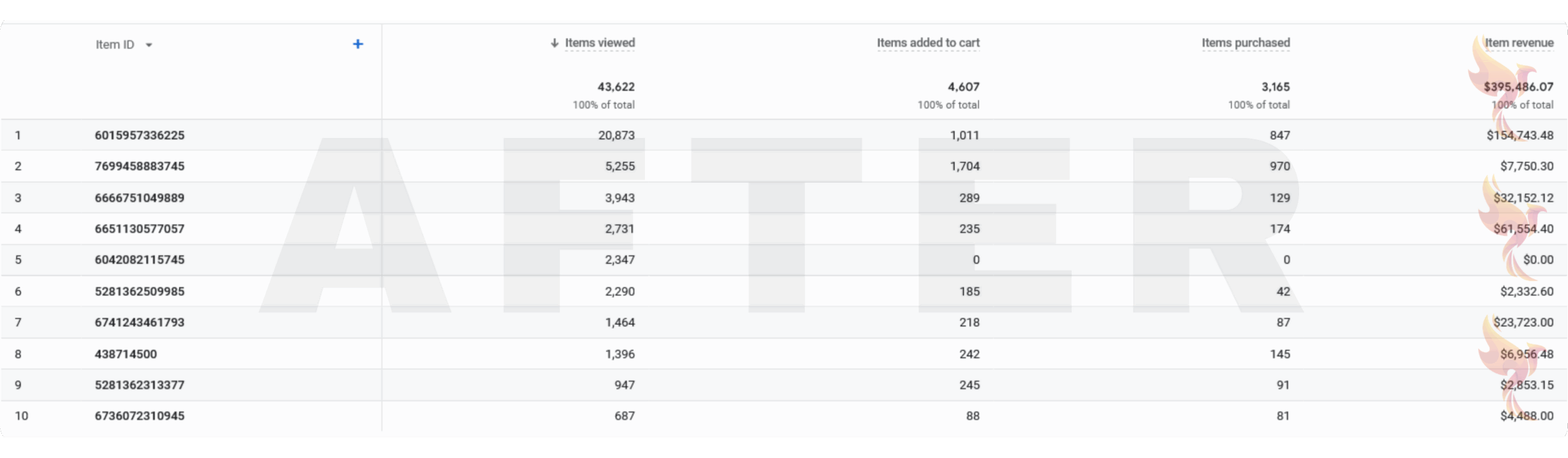Click item ID 6741243461793
Screen dimensions: 1568x458
pos(140,323)
